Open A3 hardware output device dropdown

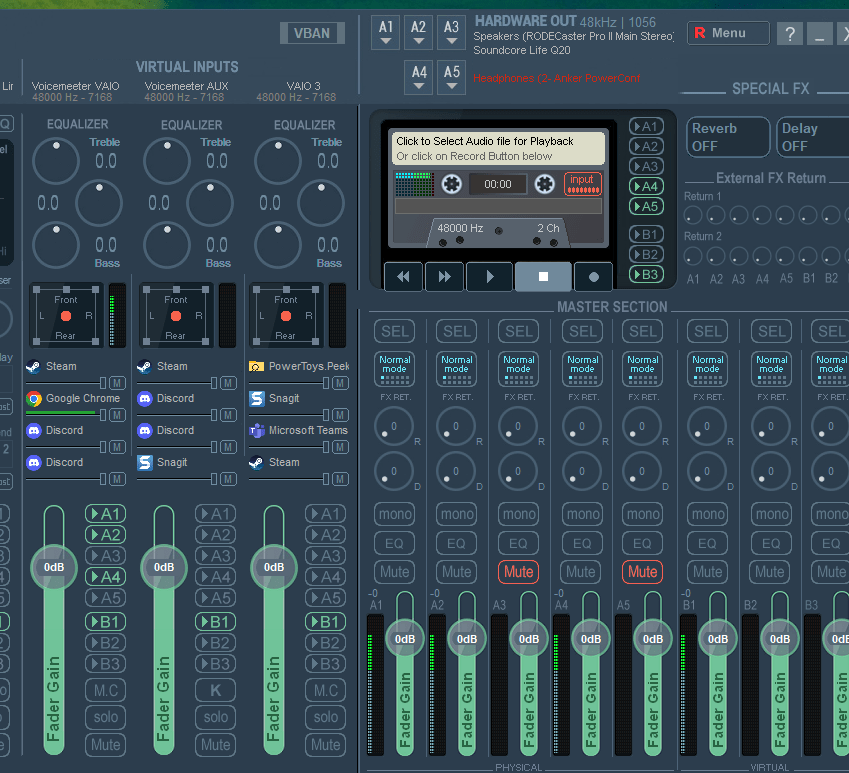pos(451,32)
